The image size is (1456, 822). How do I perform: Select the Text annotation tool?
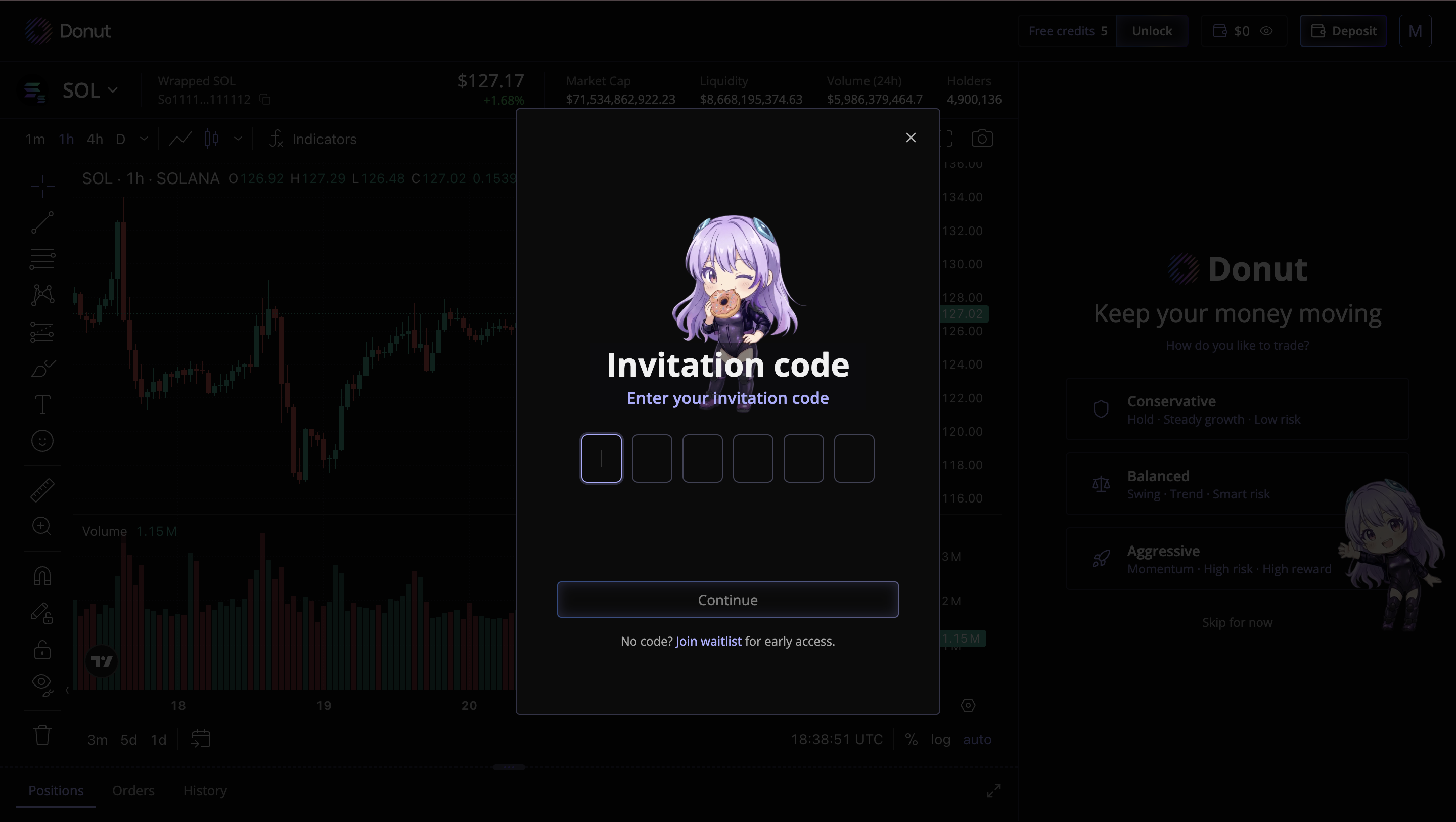click(x=42, y=405)
